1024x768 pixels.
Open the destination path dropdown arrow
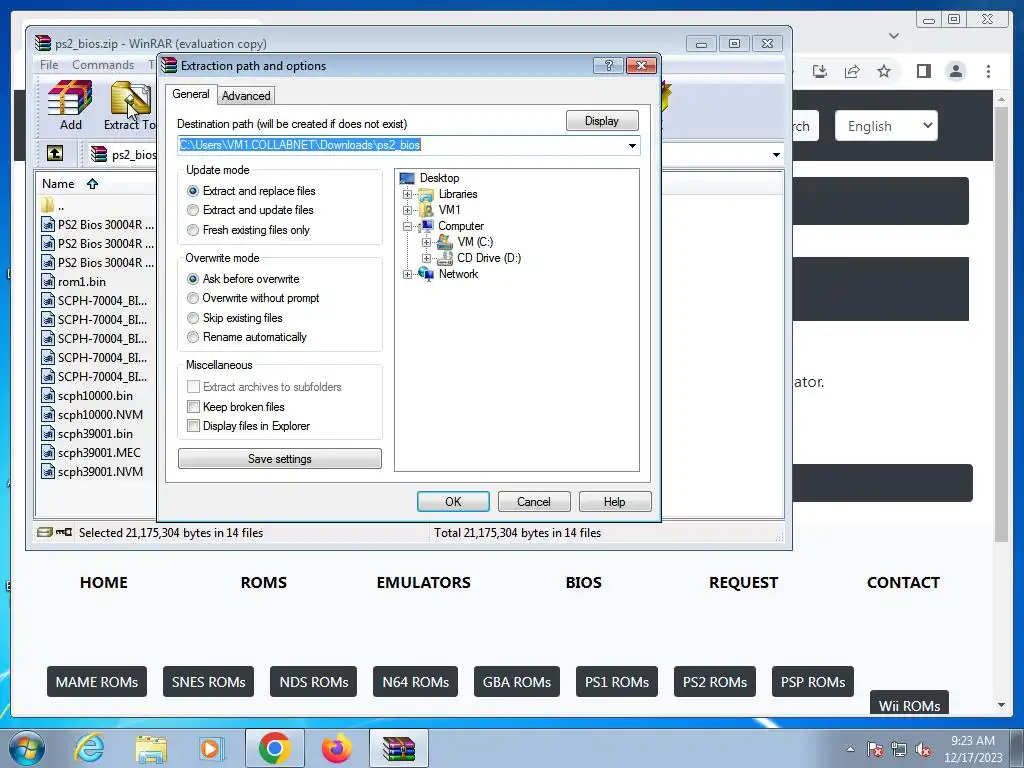[632, 145]
